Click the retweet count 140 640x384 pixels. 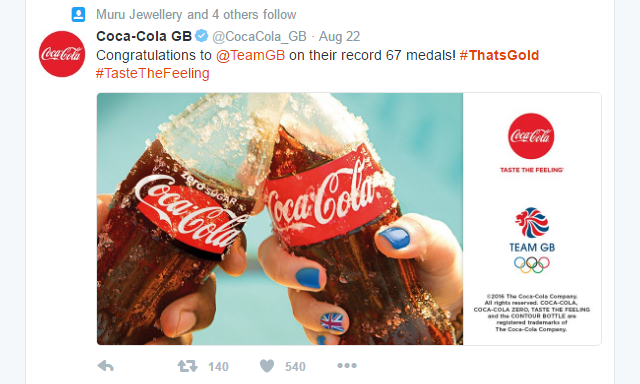coord(218,366)
